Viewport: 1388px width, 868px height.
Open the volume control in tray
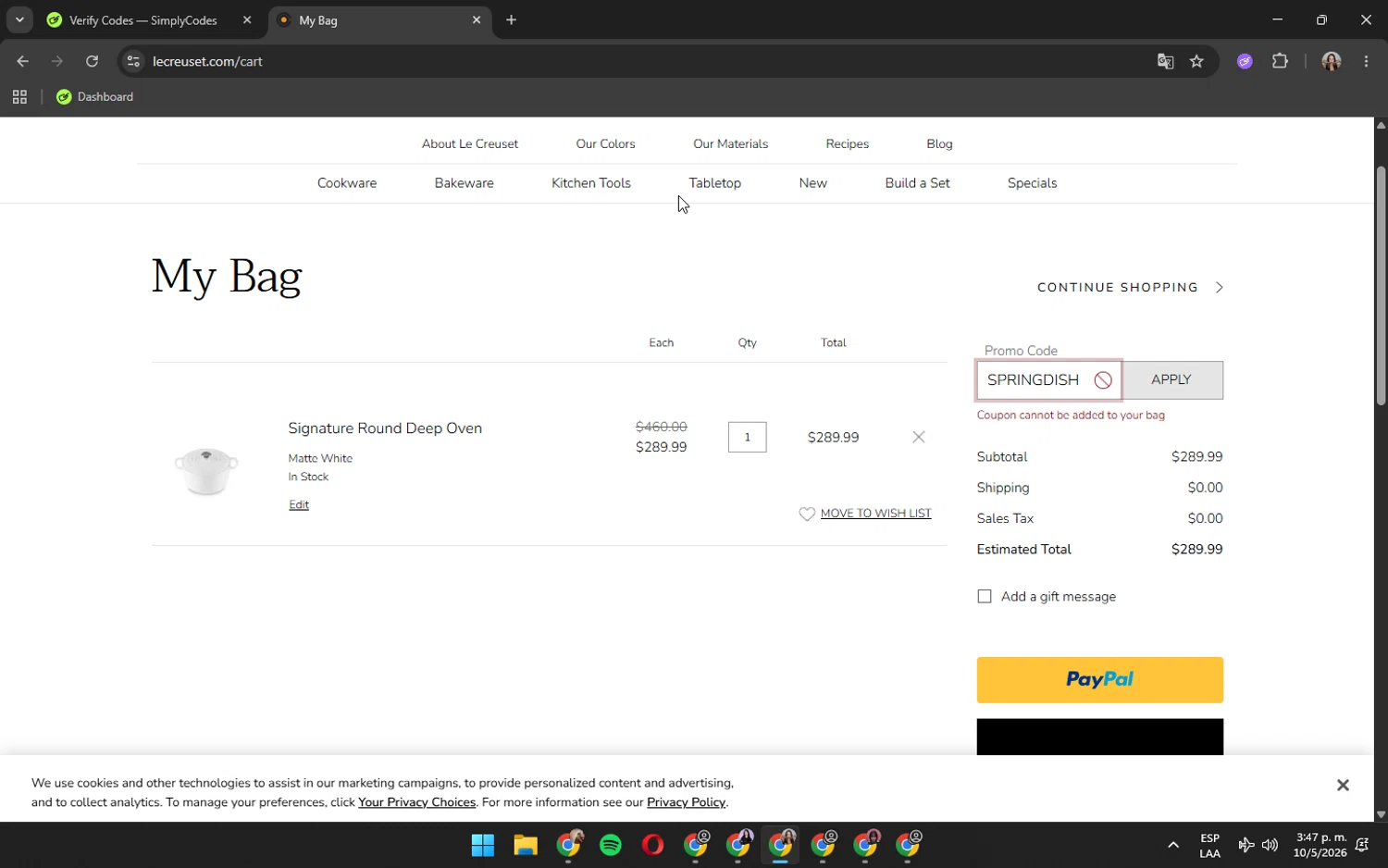[1270, 845]
